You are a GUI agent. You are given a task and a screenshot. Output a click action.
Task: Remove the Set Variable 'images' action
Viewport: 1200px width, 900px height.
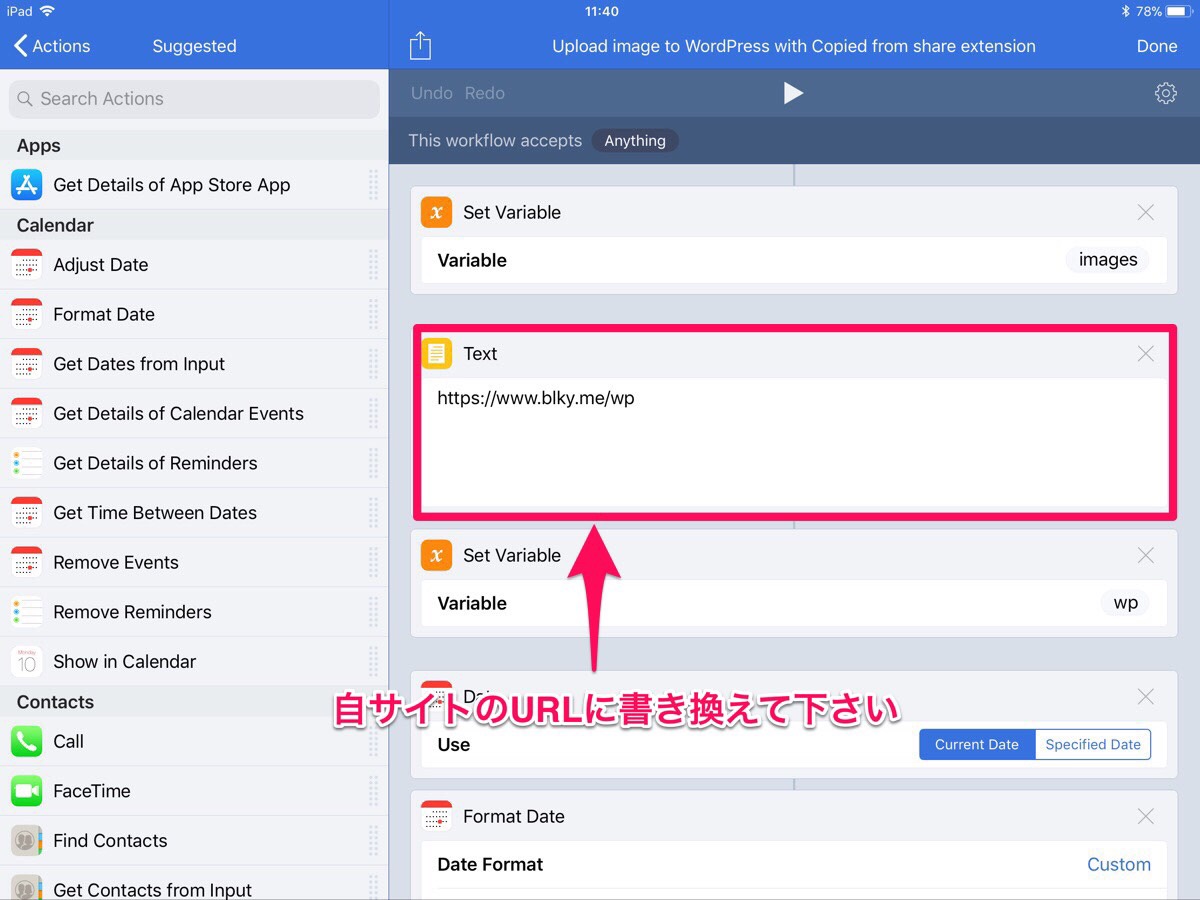tap(1146, 212)
